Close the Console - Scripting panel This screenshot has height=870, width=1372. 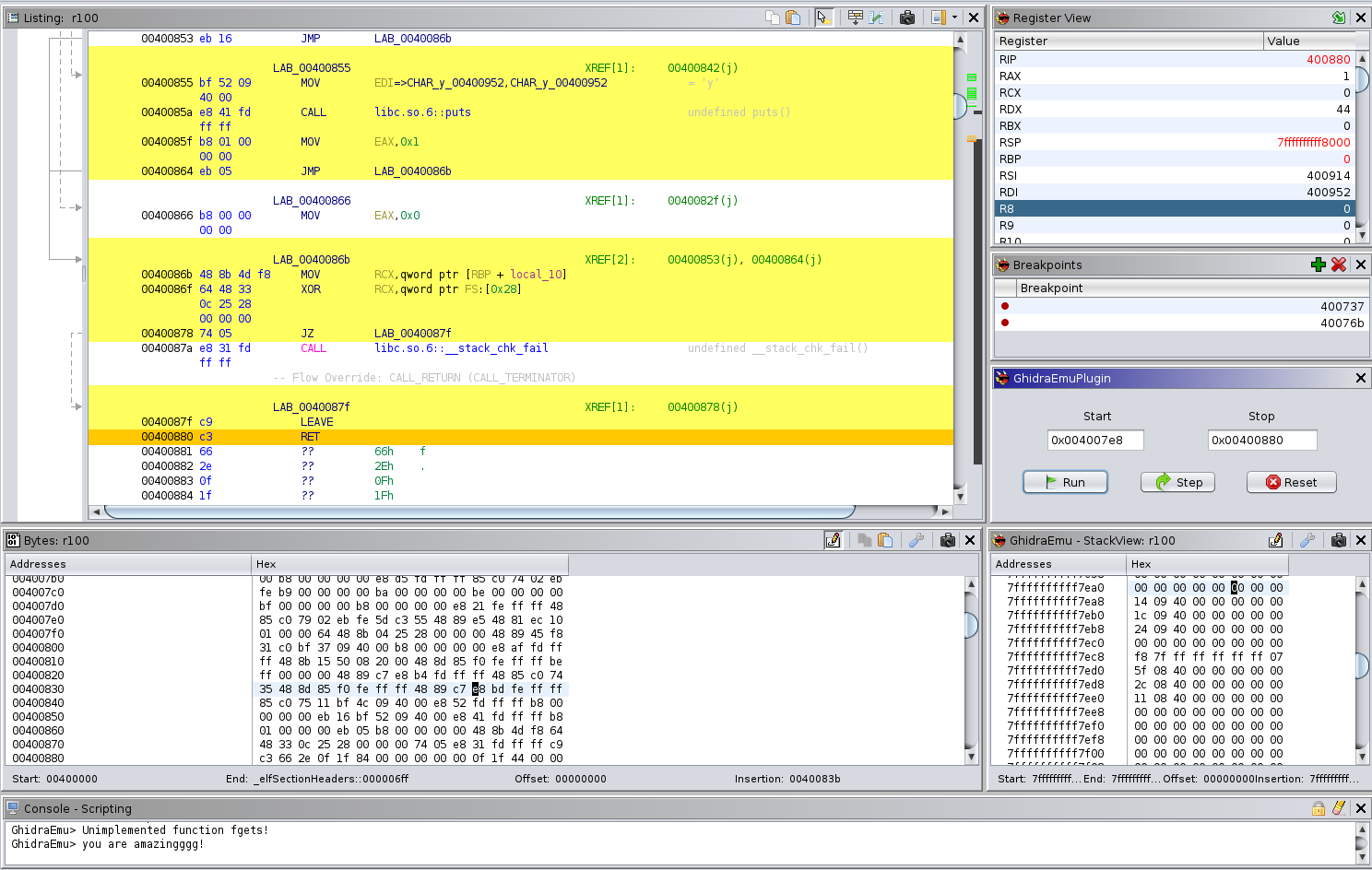1360,808
